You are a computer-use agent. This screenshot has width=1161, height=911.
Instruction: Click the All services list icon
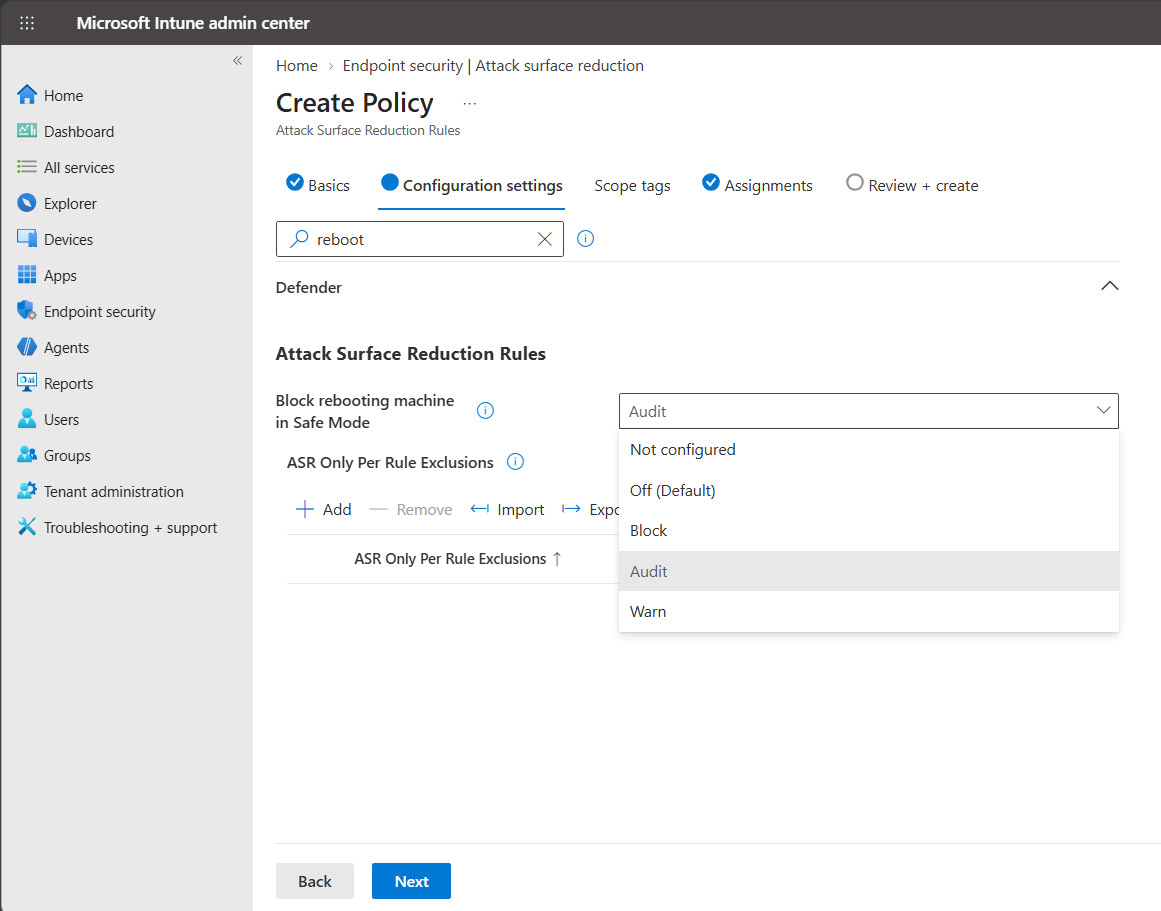(x=27, y=167)
